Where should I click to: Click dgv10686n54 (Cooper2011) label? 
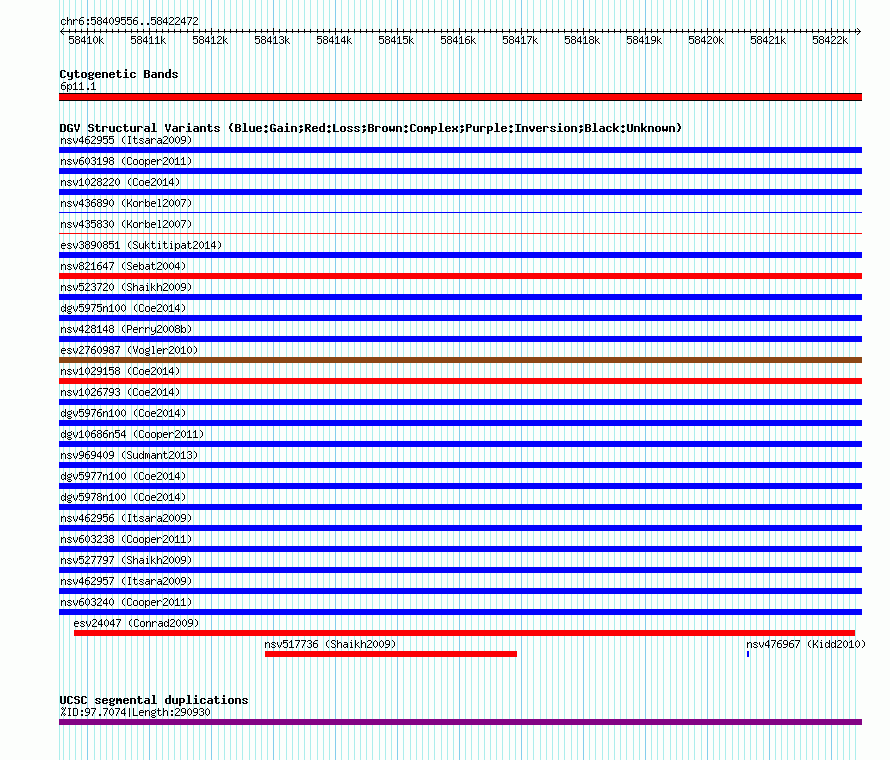(x=132, y=434)
